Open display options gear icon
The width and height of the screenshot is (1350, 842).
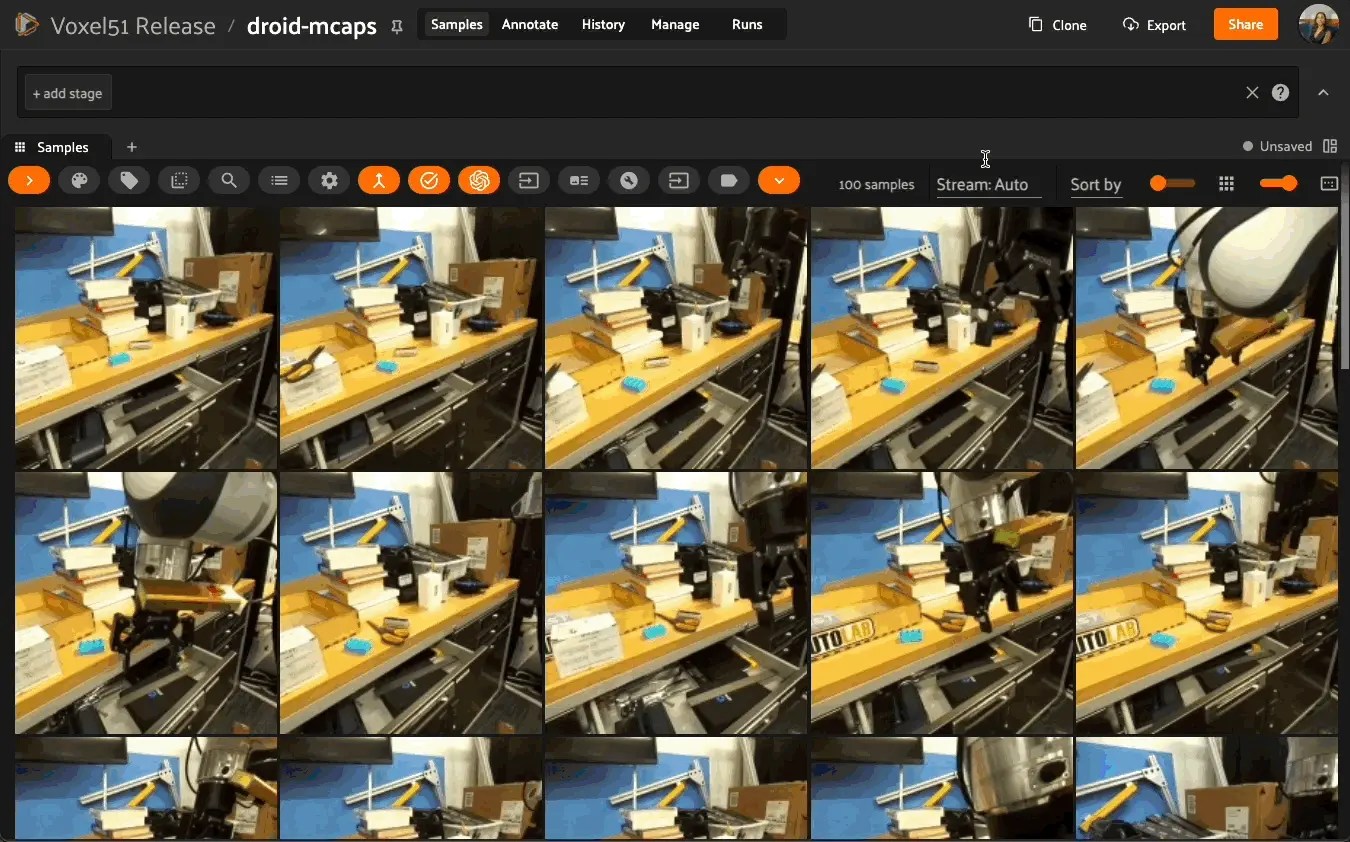click(x=329, y=181)
